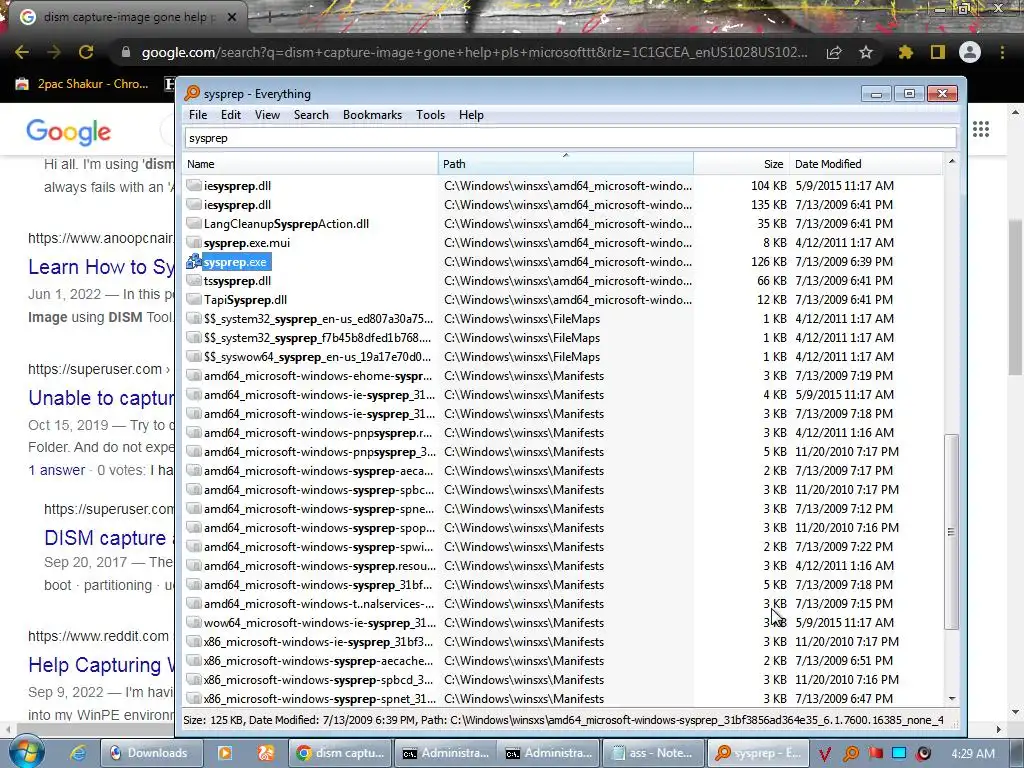
Task: Click the sysprep search box in Everything
Action: 571,138
